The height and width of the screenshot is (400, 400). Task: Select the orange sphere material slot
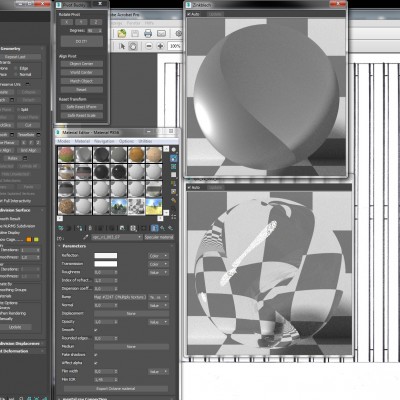pos(136,155)
